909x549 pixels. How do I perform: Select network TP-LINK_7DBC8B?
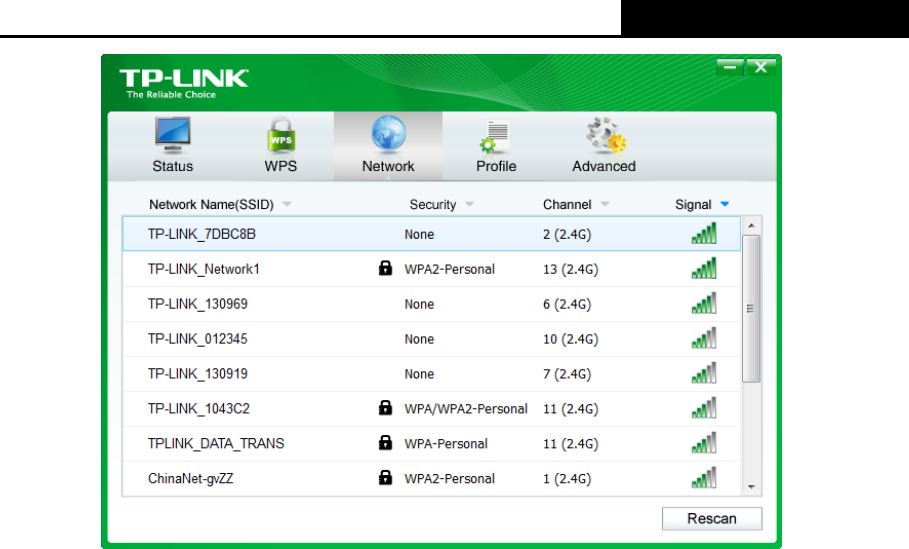coord(431,234)
